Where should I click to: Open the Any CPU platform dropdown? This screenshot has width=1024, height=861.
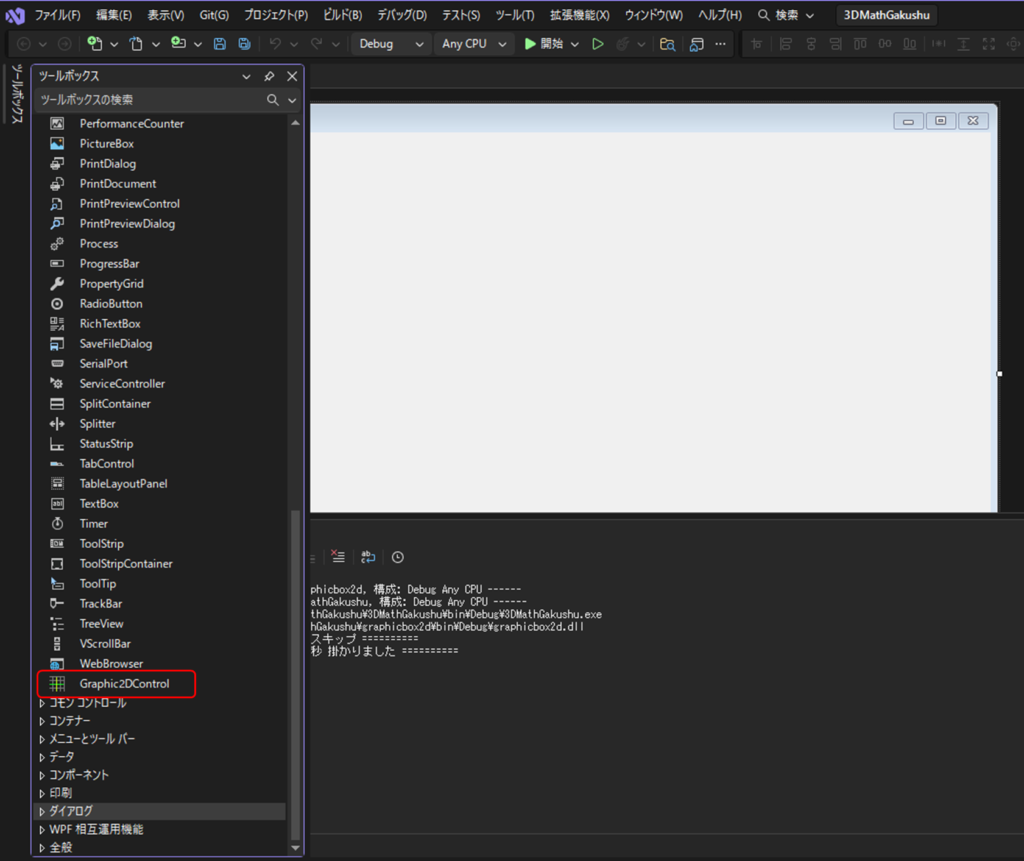coord(475,44)
